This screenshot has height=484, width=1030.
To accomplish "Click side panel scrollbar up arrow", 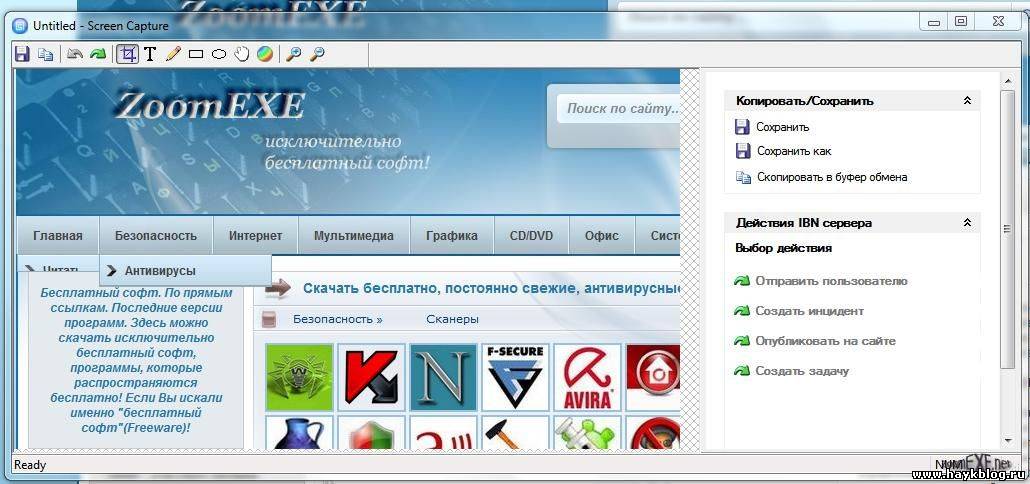I will point(1008,80).
